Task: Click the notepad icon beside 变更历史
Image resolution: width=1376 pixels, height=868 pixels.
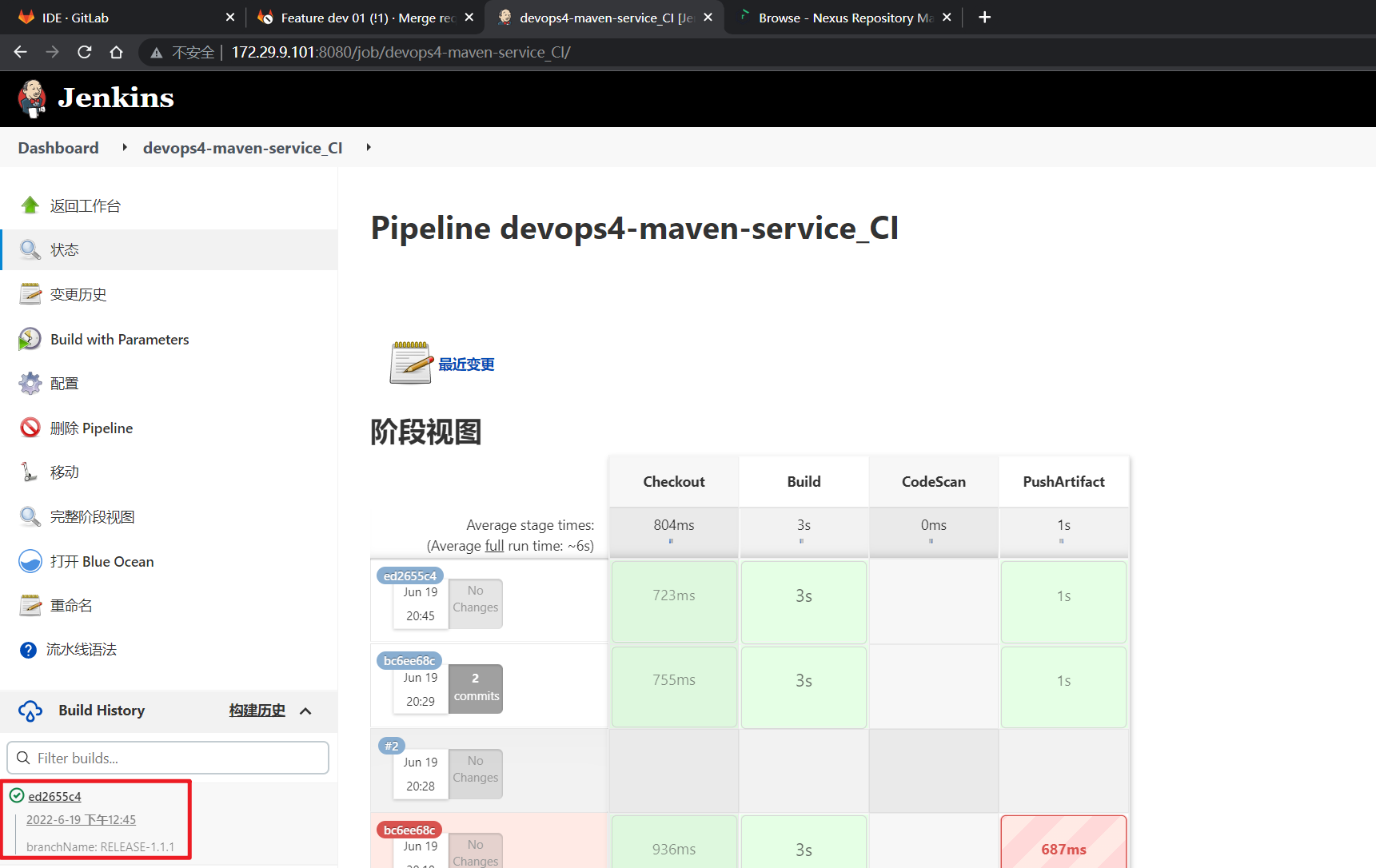Action: (30, 294)
